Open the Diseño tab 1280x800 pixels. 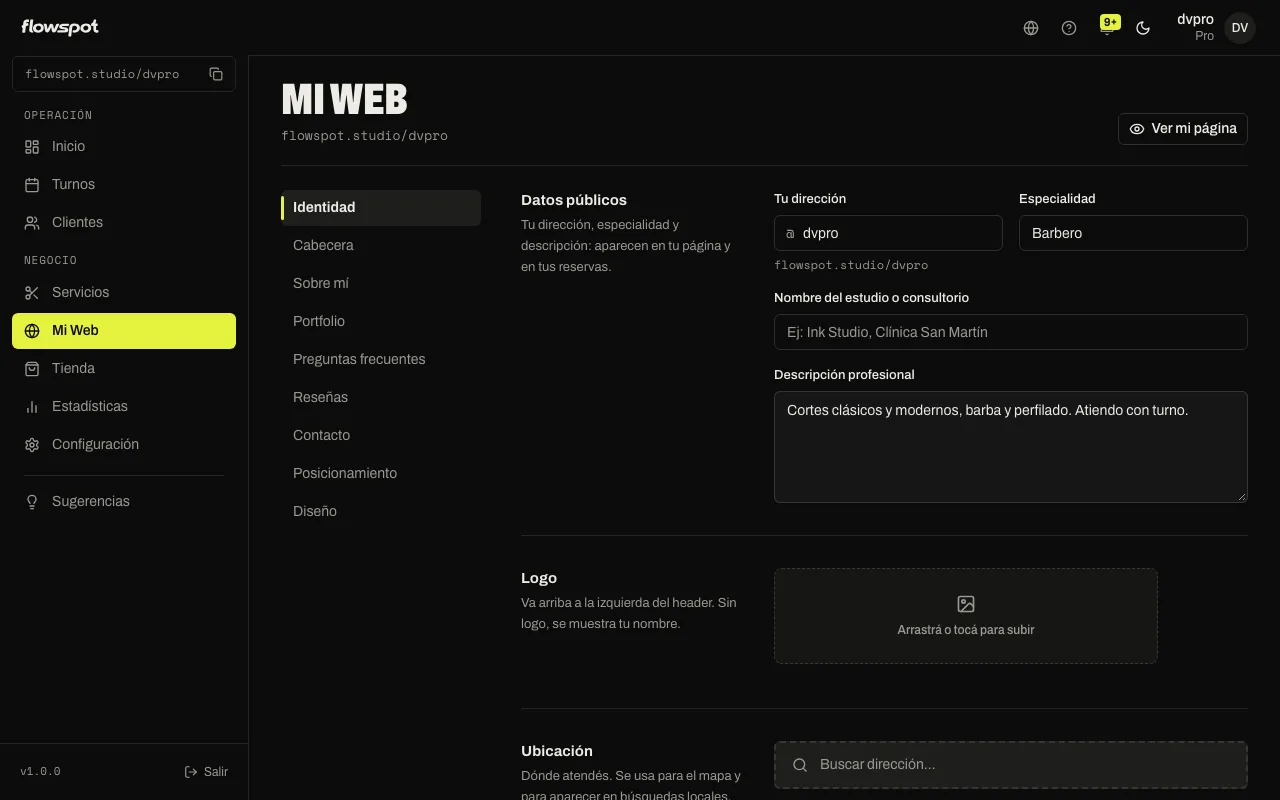pyautogui.click(x=381, y=511)
